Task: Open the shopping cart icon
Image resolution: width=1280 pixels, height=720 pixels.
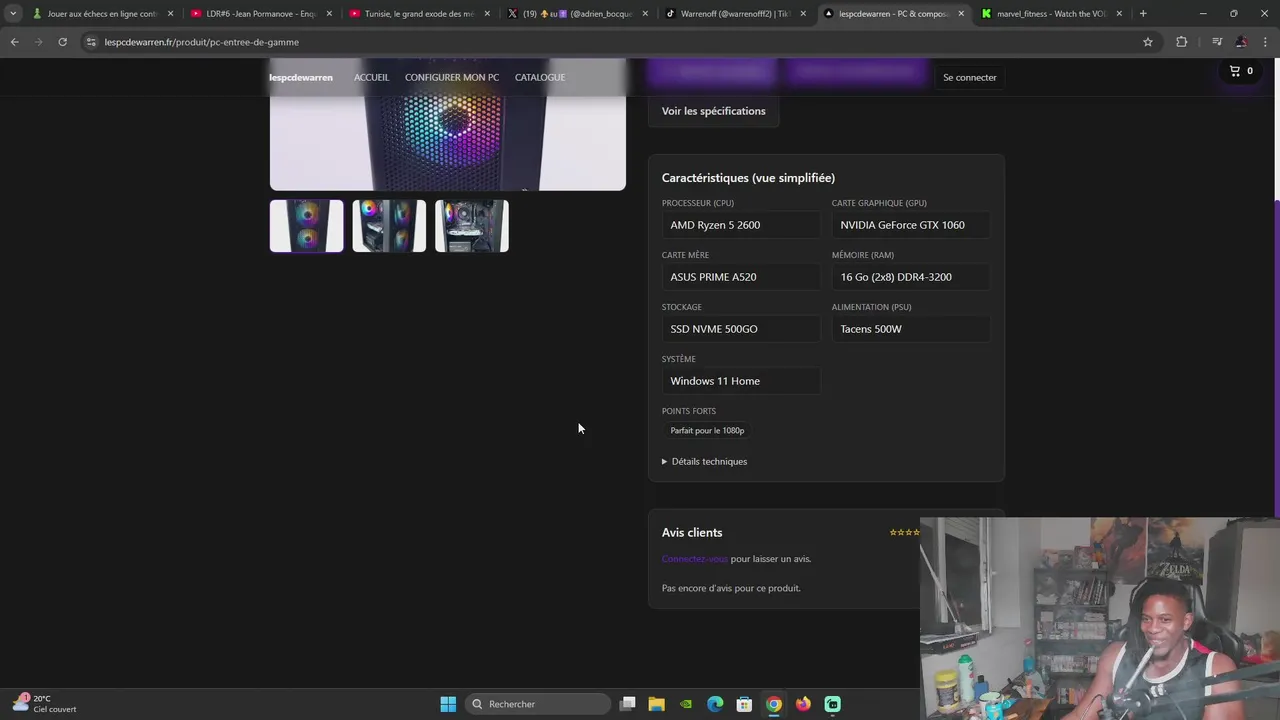Action: [1235, 71]
